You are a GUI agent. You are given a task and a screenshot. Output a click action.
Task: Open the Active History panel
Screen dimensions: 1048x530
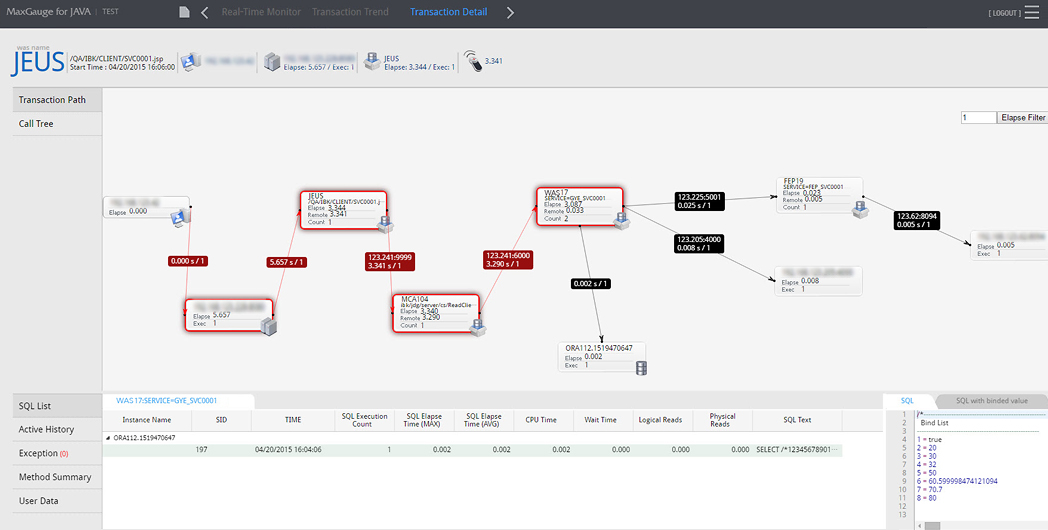[x=57, y=430]
